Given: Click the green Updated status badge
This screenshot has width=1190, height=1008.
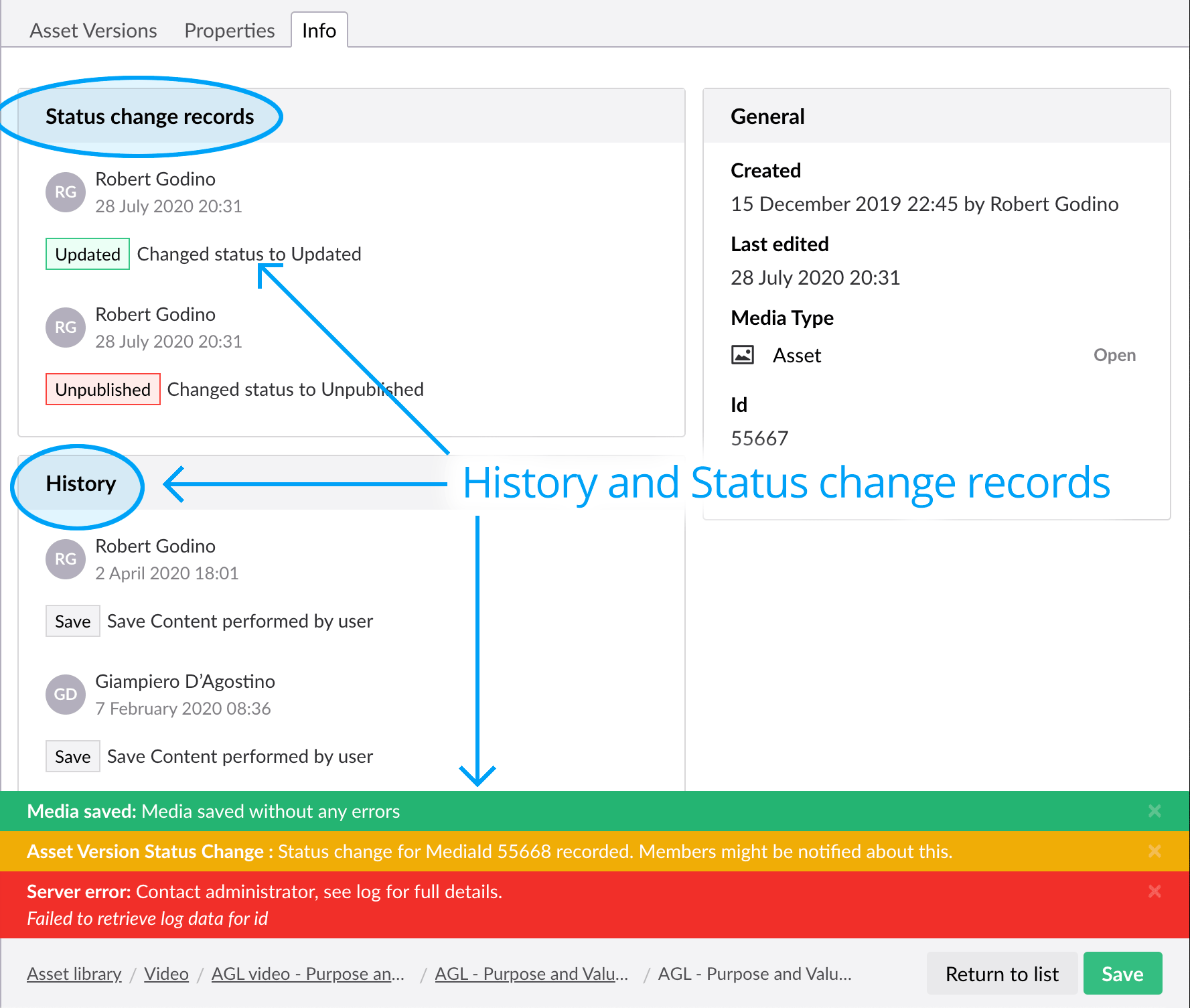Looking at the screenshot, I should pos(88,255).
